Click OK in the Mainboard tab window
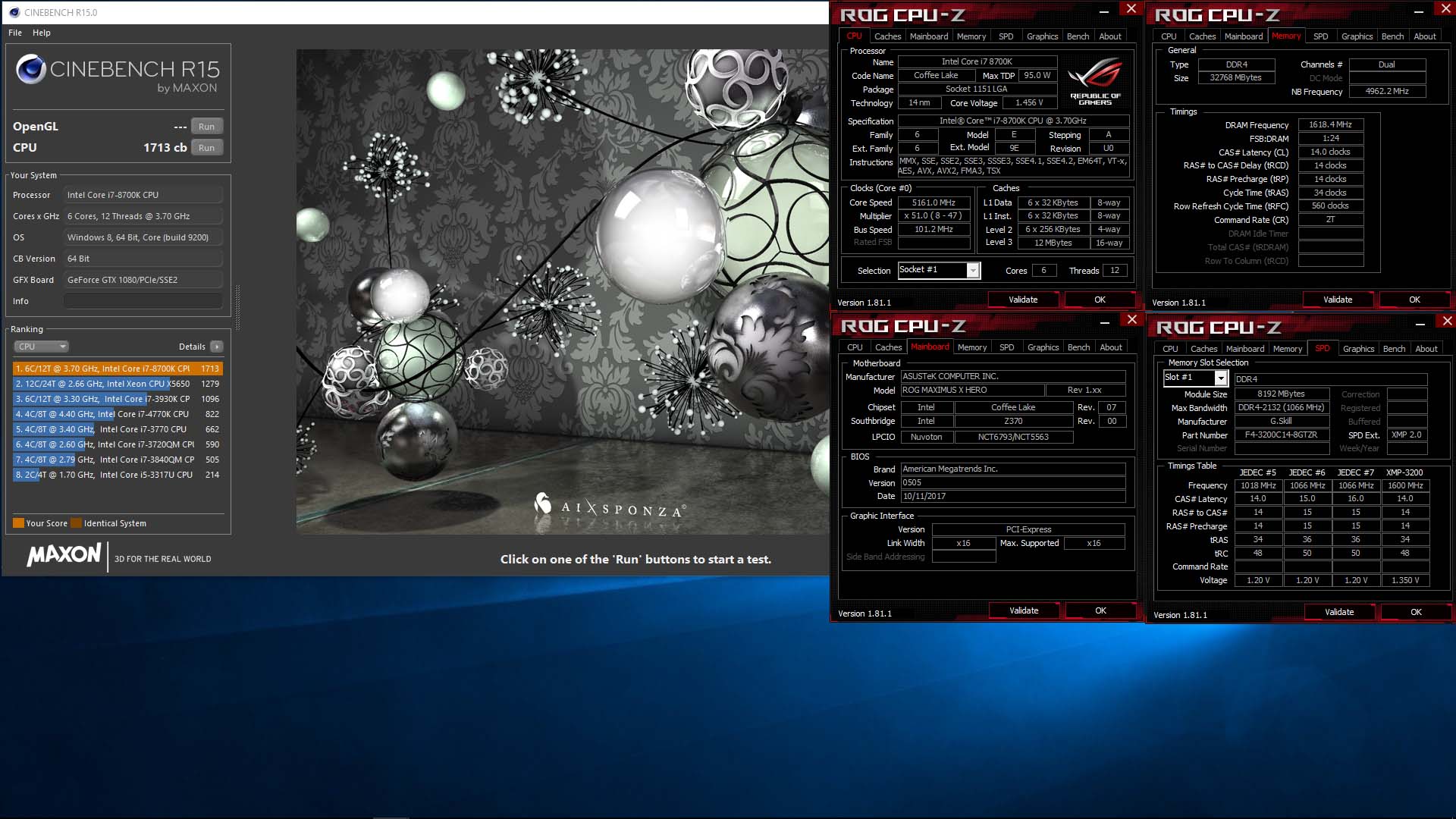The width and height of the screenshot is (1456, 819). point(1100,610)
